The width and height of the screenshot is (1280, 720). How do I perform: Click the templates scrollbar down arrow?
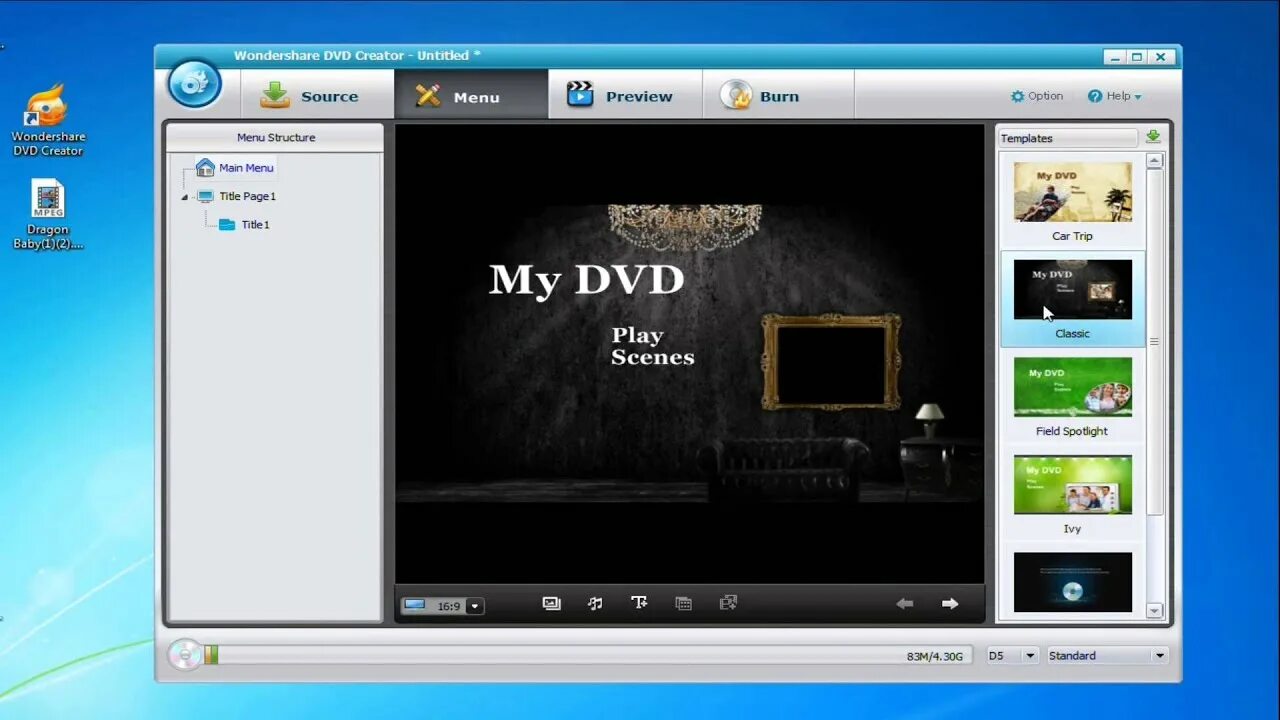[x=1155, y=610]
